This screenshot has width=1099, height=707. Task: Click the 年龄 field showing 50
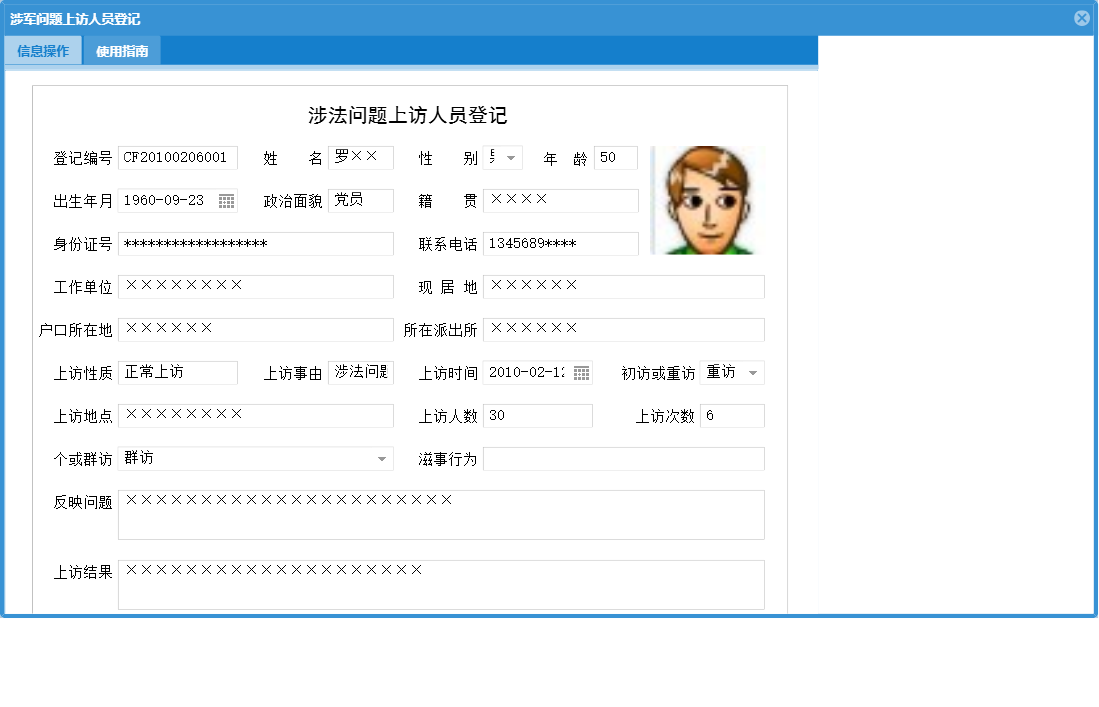click(x=615, y=157)
